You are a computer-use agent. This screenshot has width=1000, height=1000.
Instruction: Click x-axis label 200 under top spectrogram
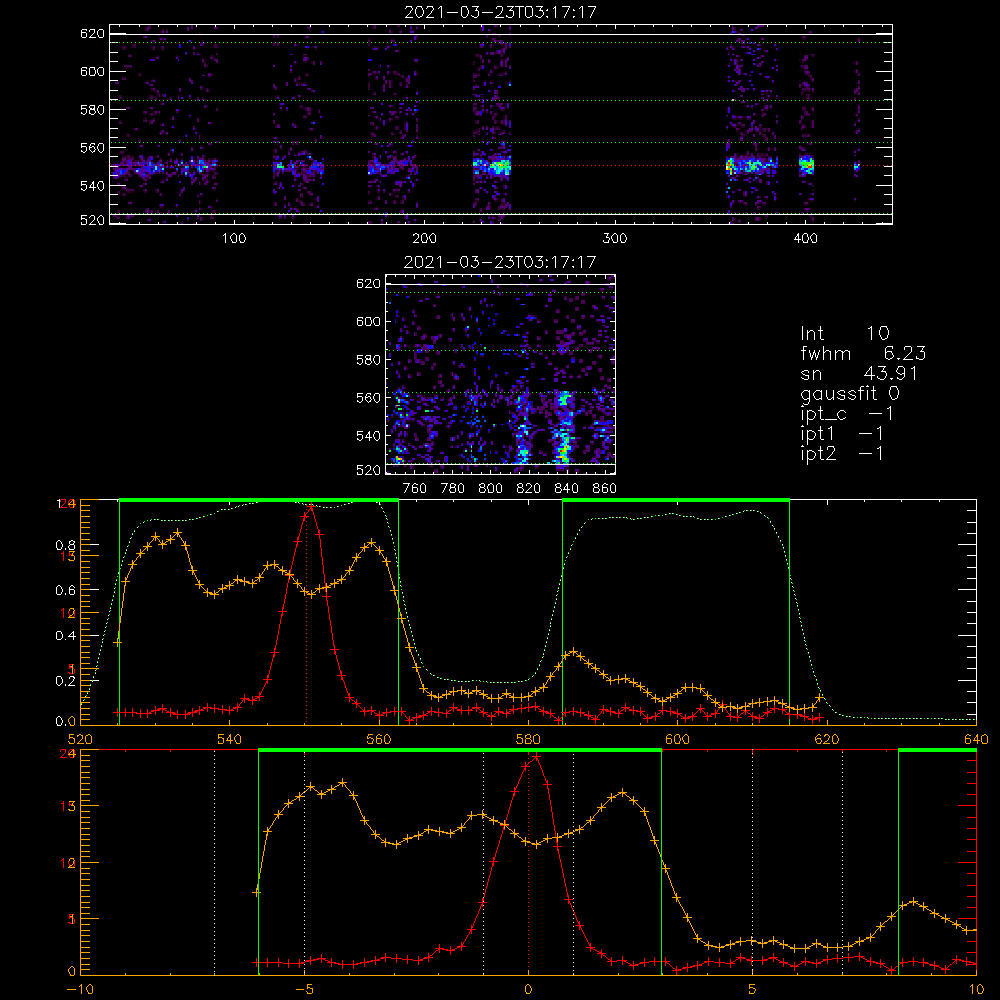[x=424, y=239]
